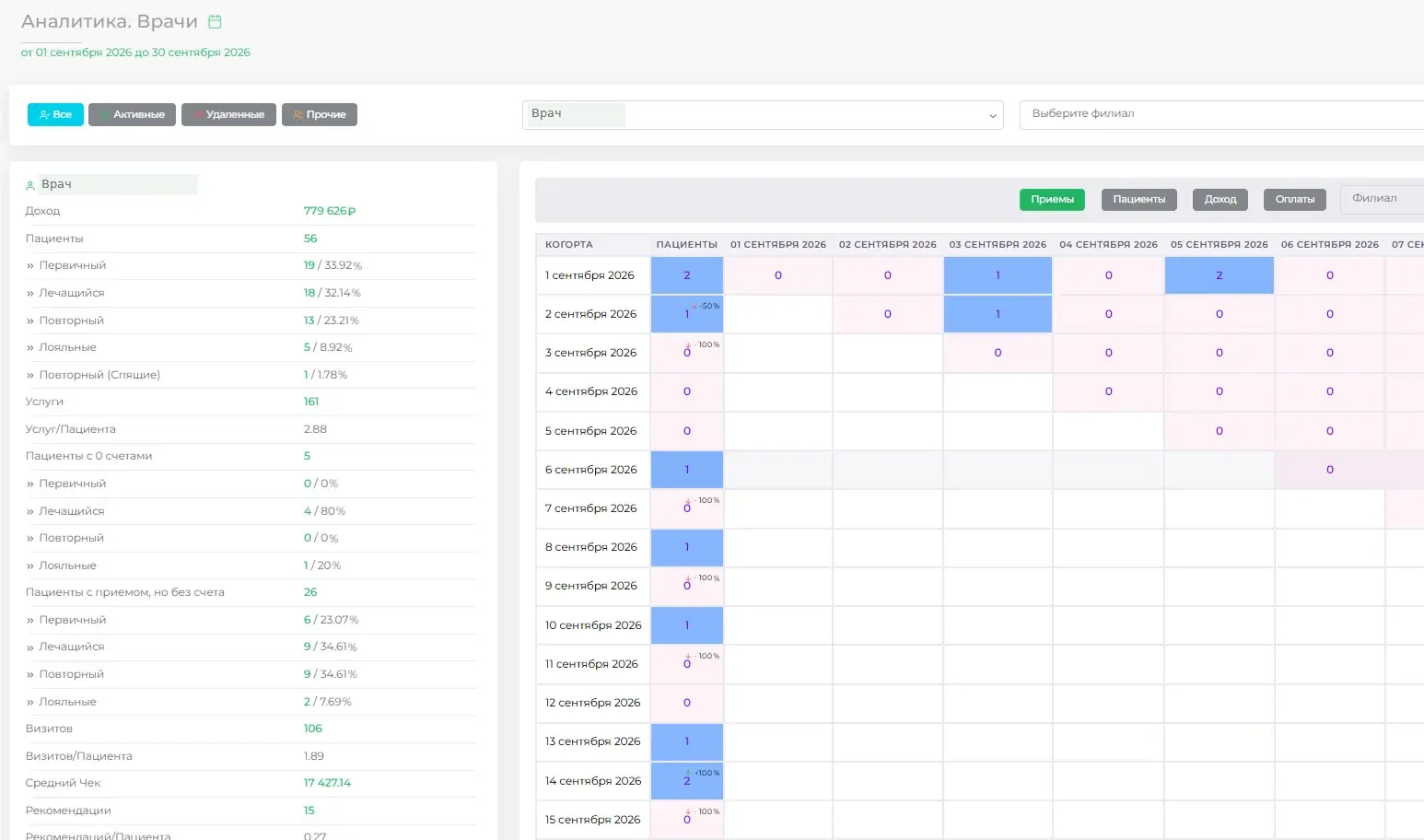This screenshot has height=840, width=1424.
Task: Switch to the 'Оплаты' tab
Action: (1294, 199)
